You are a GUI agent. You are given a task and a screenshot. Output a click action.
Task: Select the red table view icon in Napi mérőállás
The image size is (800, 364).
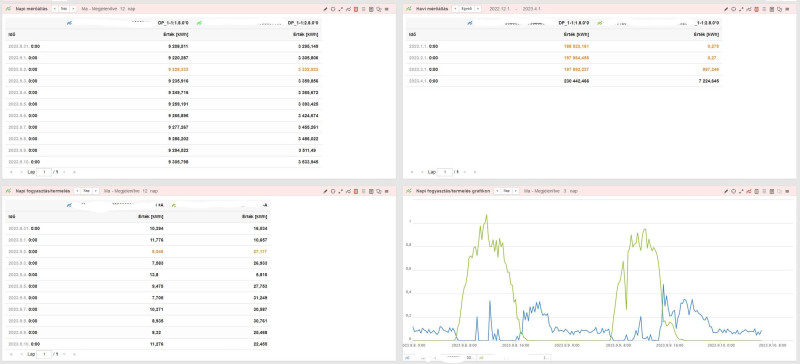point(356,9)
